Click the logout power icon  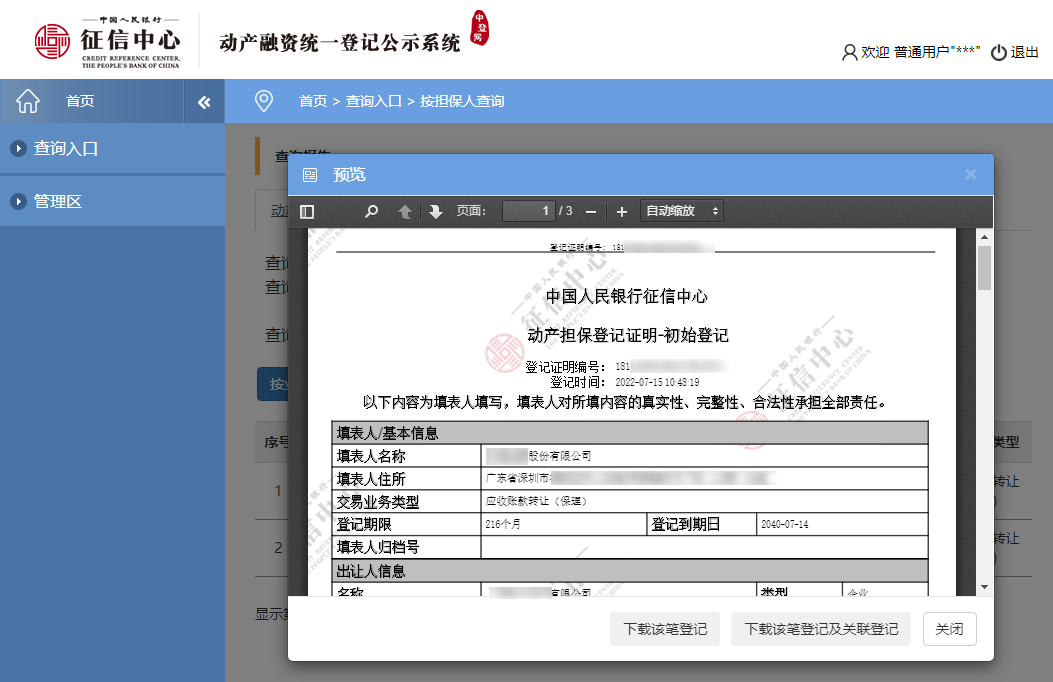click(998, 53)
